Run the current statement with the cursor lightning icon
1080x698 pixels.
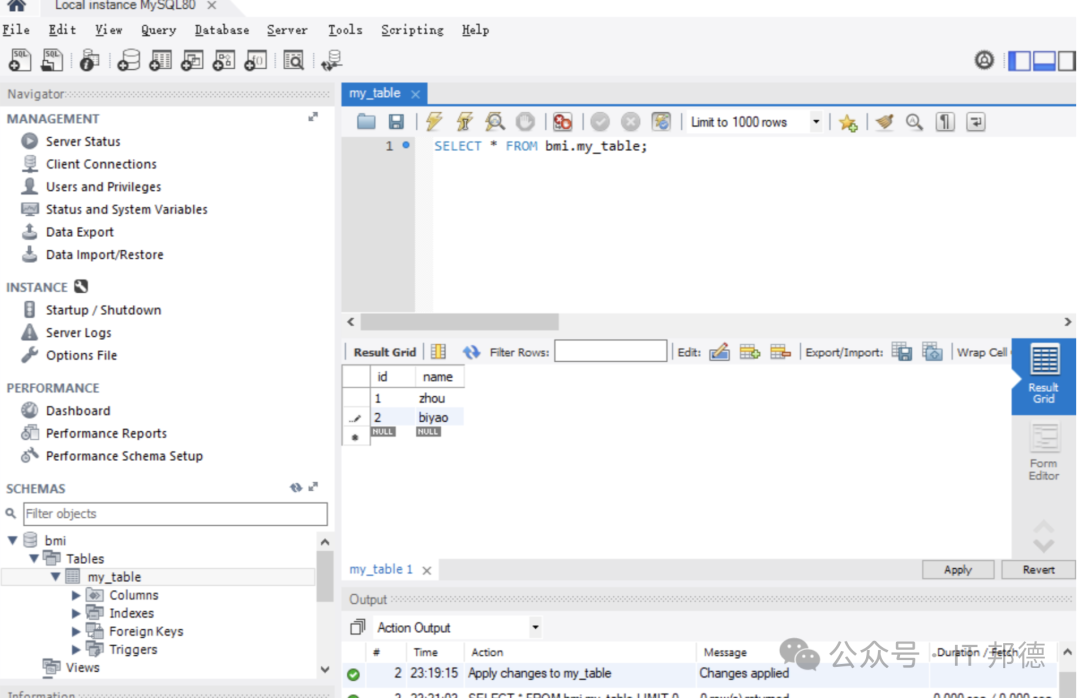465,122
